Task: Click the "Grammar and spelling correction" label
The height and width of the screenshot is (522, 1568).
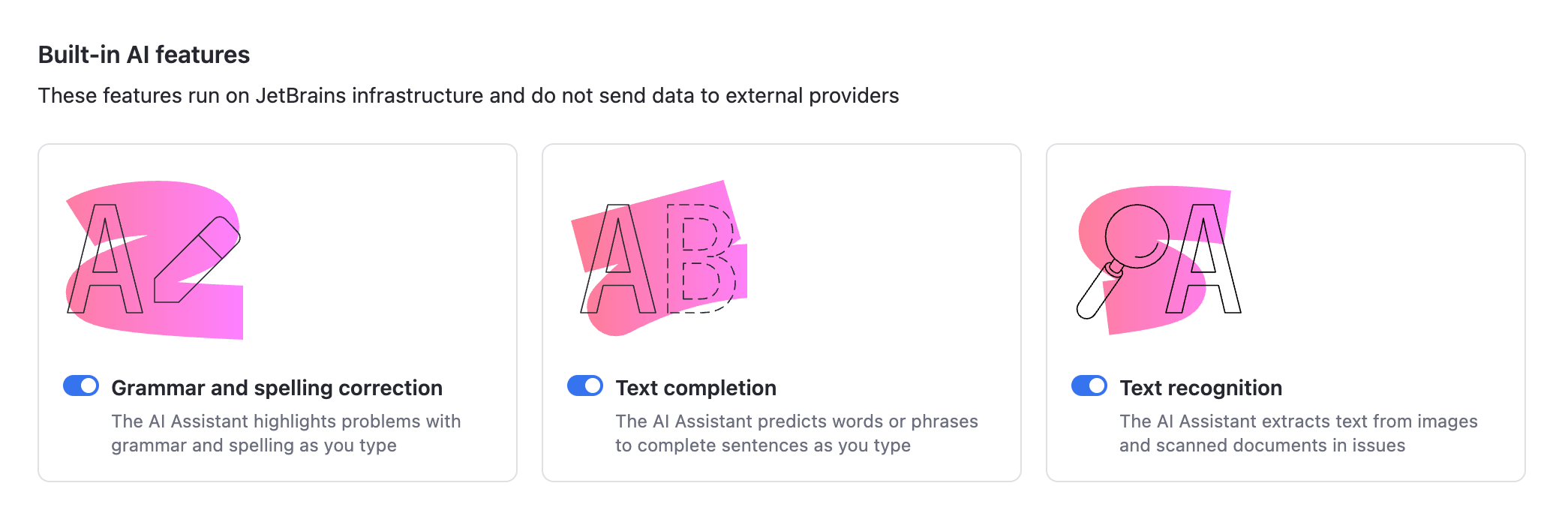Action: click(277, 388)
